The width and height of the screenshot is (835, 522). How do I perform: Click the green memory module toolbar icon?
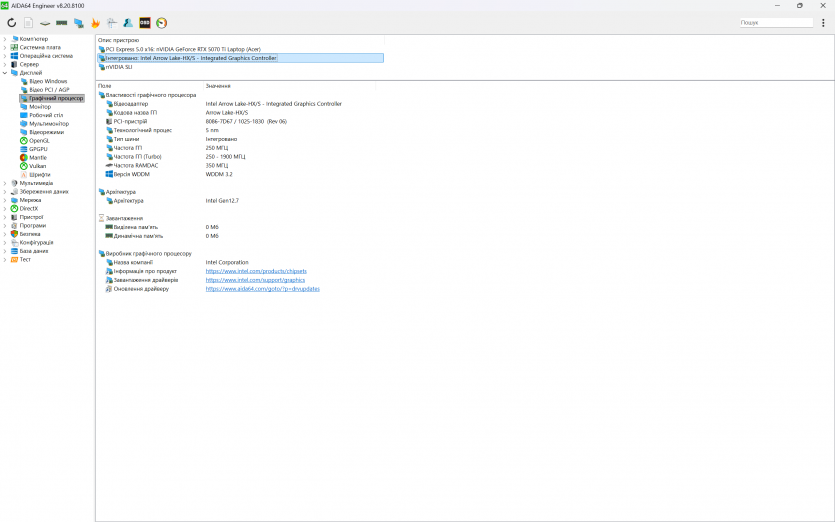tap(61, 22)
